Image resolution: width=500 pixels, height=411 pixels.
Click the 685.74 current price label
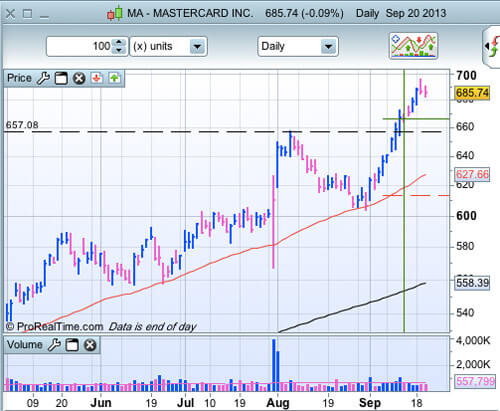(x=472, y=93)
